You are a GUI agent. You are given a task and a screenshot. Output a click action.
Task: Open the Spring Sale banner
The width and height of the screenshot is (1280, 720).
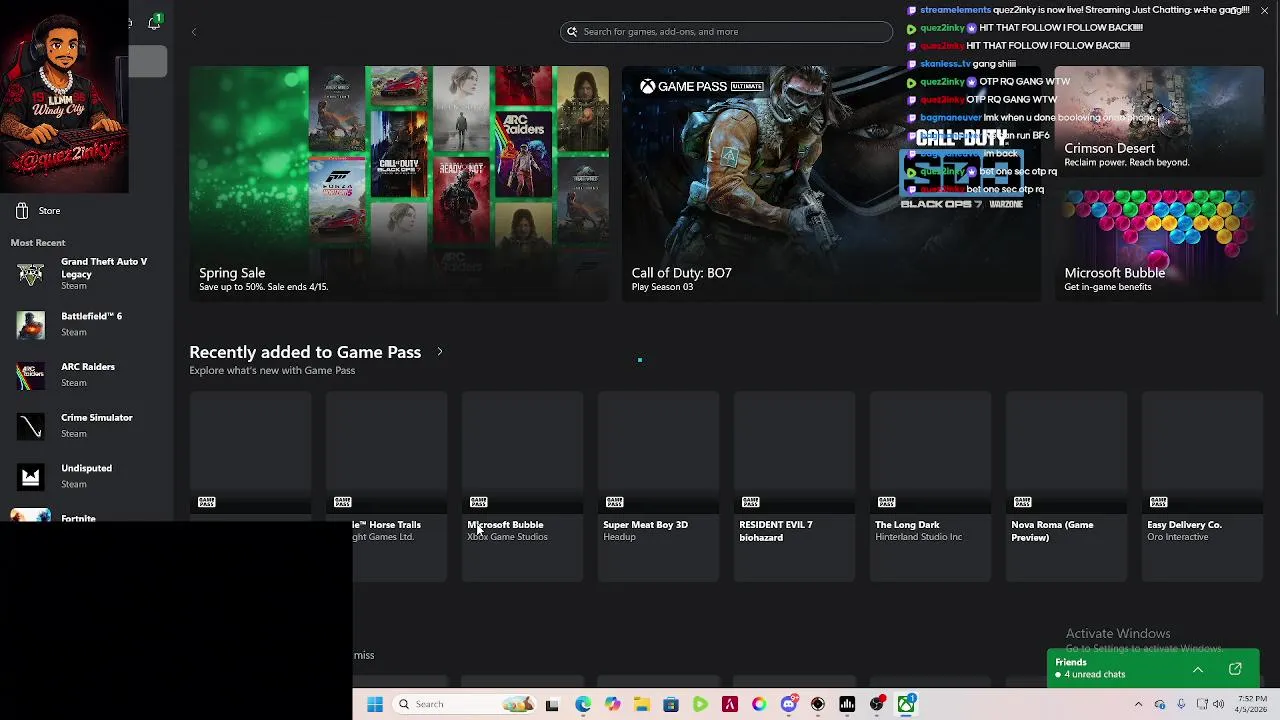tap(399, 183)
